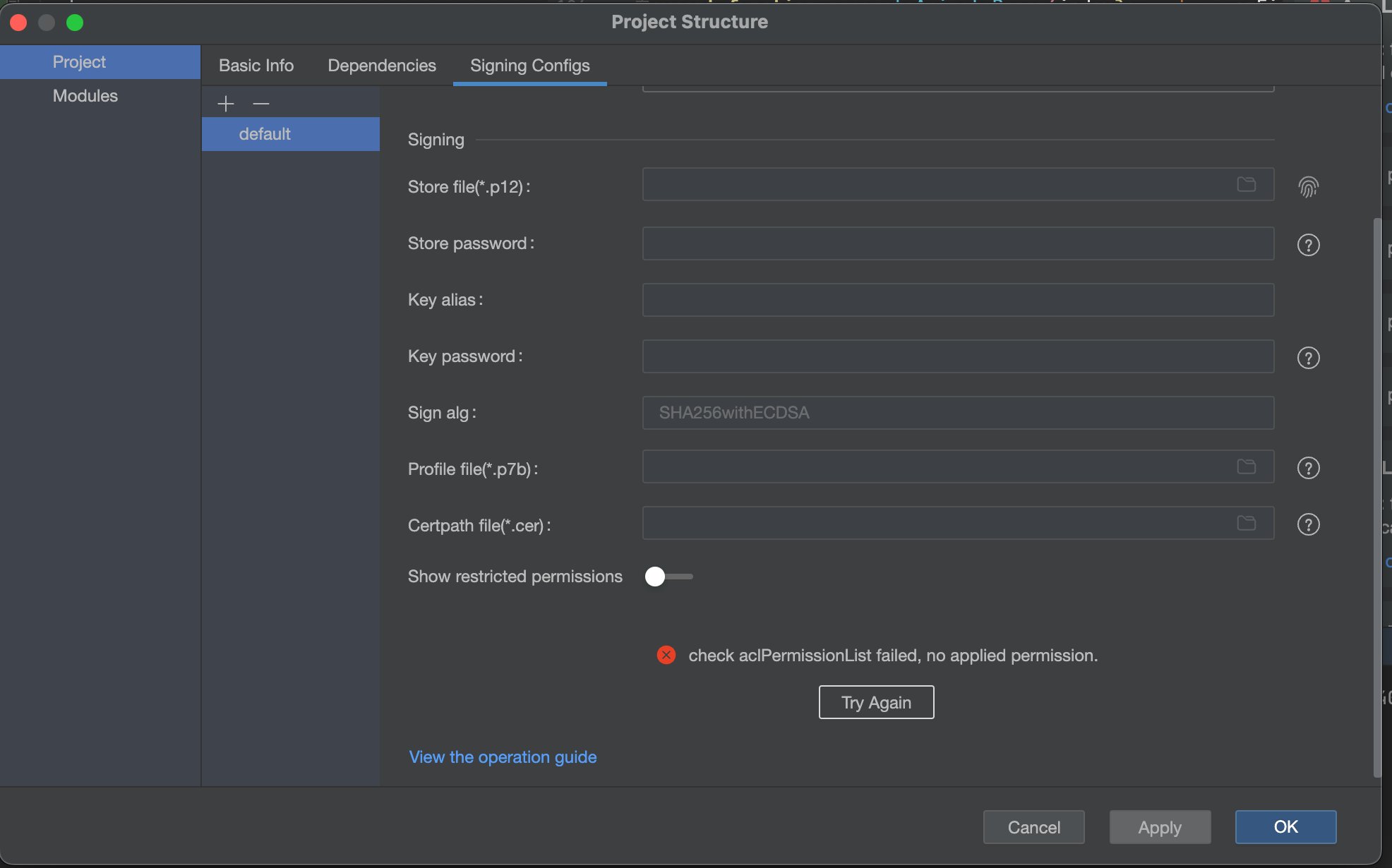The image size is (1392, 868).
Task: Browse for Certpath file using folder icon
Action: (x=1247, y=523)
